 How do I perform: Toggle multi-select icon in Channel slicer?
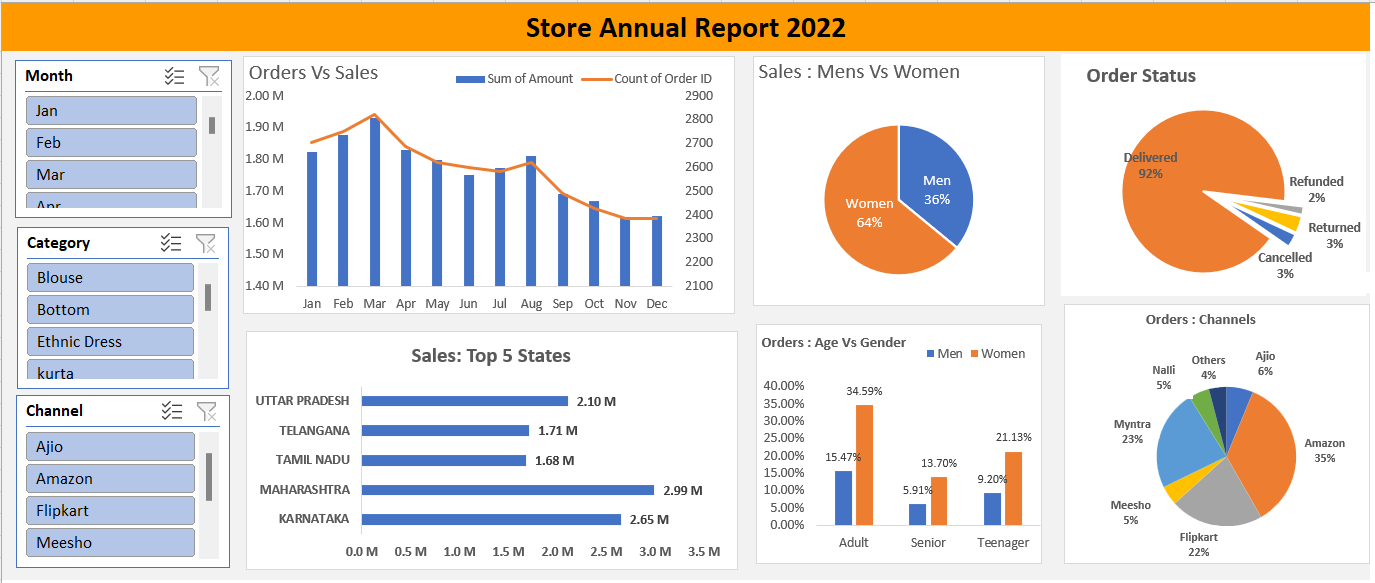(x=172, y=411)
